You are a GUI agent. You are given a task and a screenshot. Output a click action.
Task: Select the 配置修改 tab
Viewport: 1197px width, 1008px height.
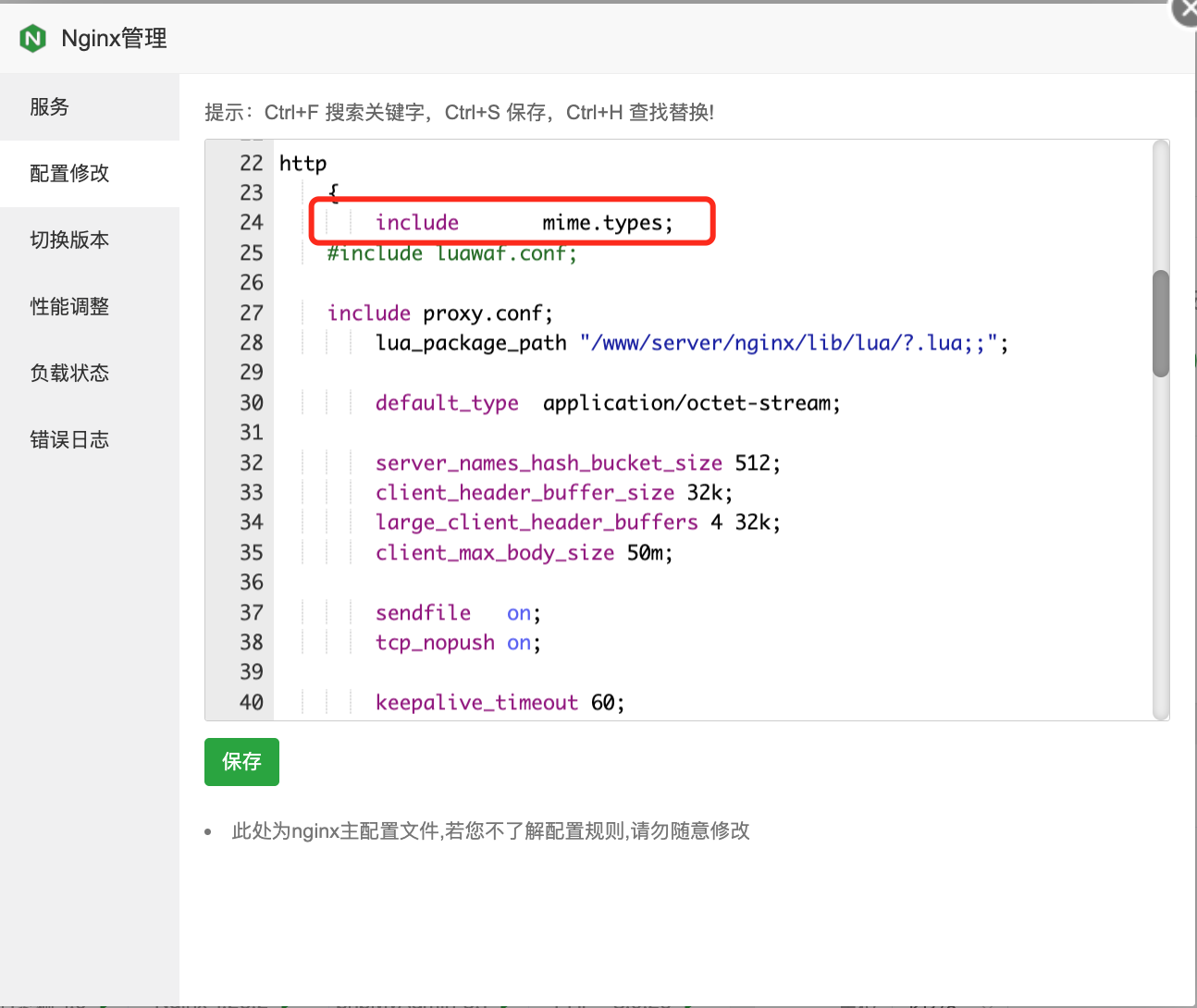90,174
